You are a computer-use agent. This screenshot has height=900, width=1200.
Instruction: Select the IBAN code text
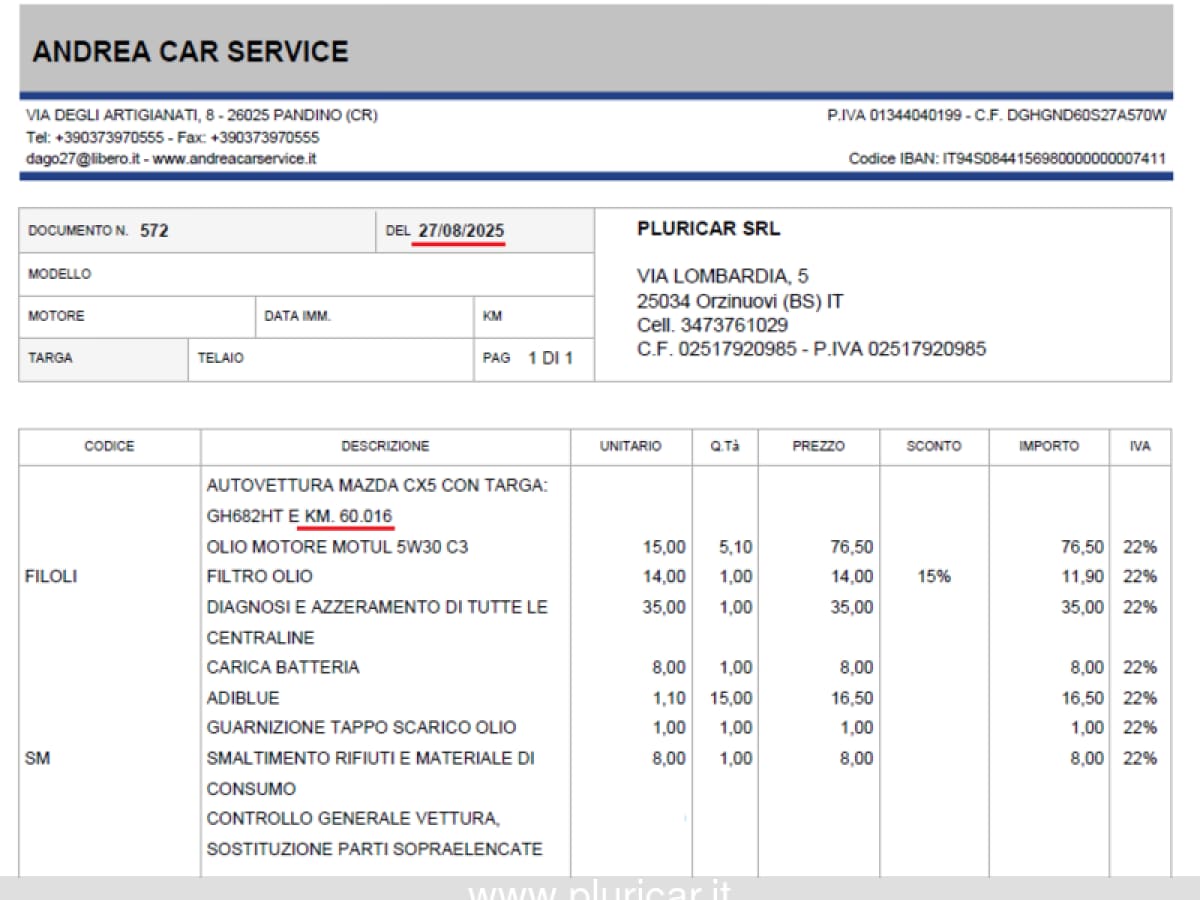coord(1054,159)
